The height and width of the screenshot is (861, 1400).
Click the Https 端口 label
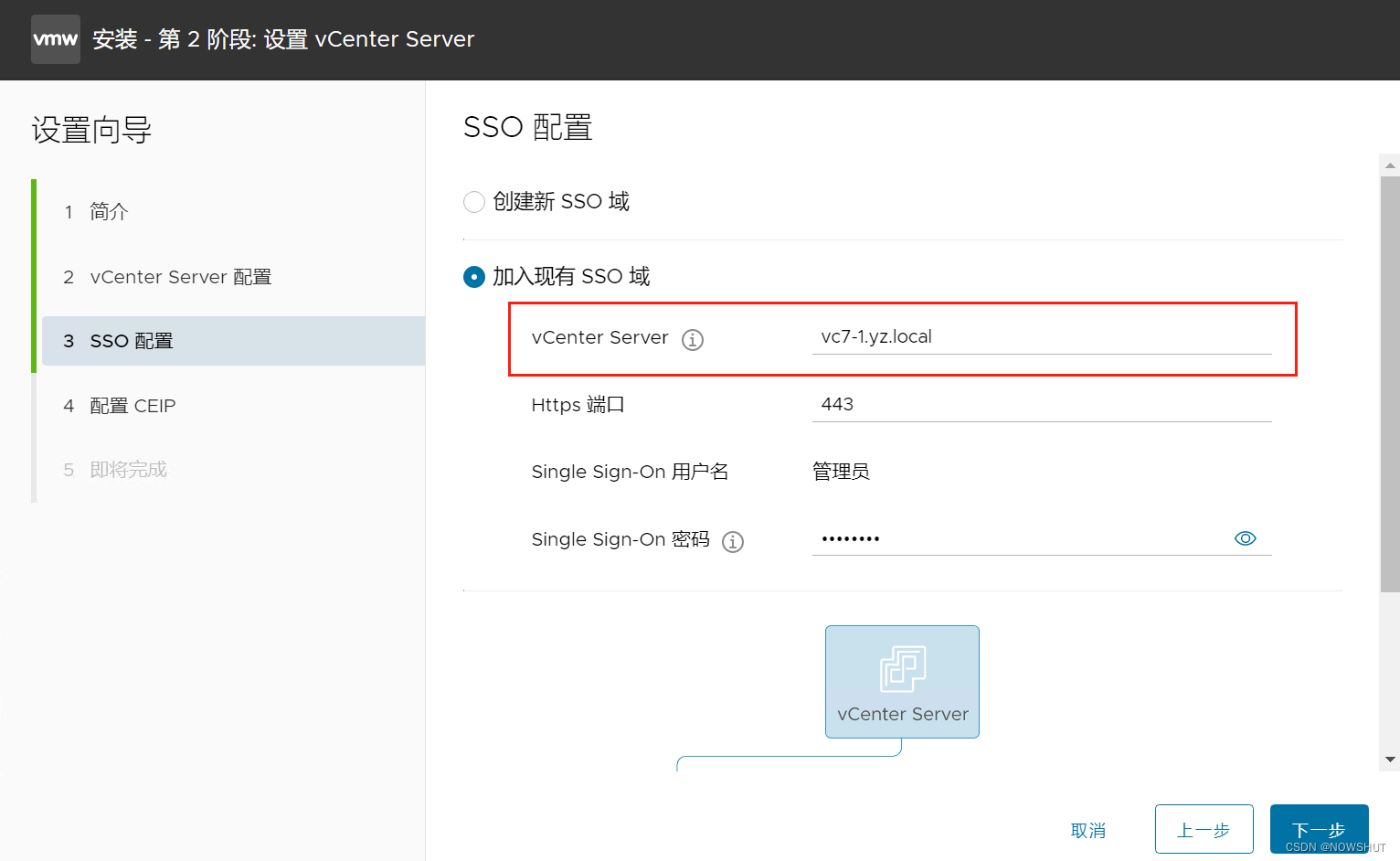[578, 404]
